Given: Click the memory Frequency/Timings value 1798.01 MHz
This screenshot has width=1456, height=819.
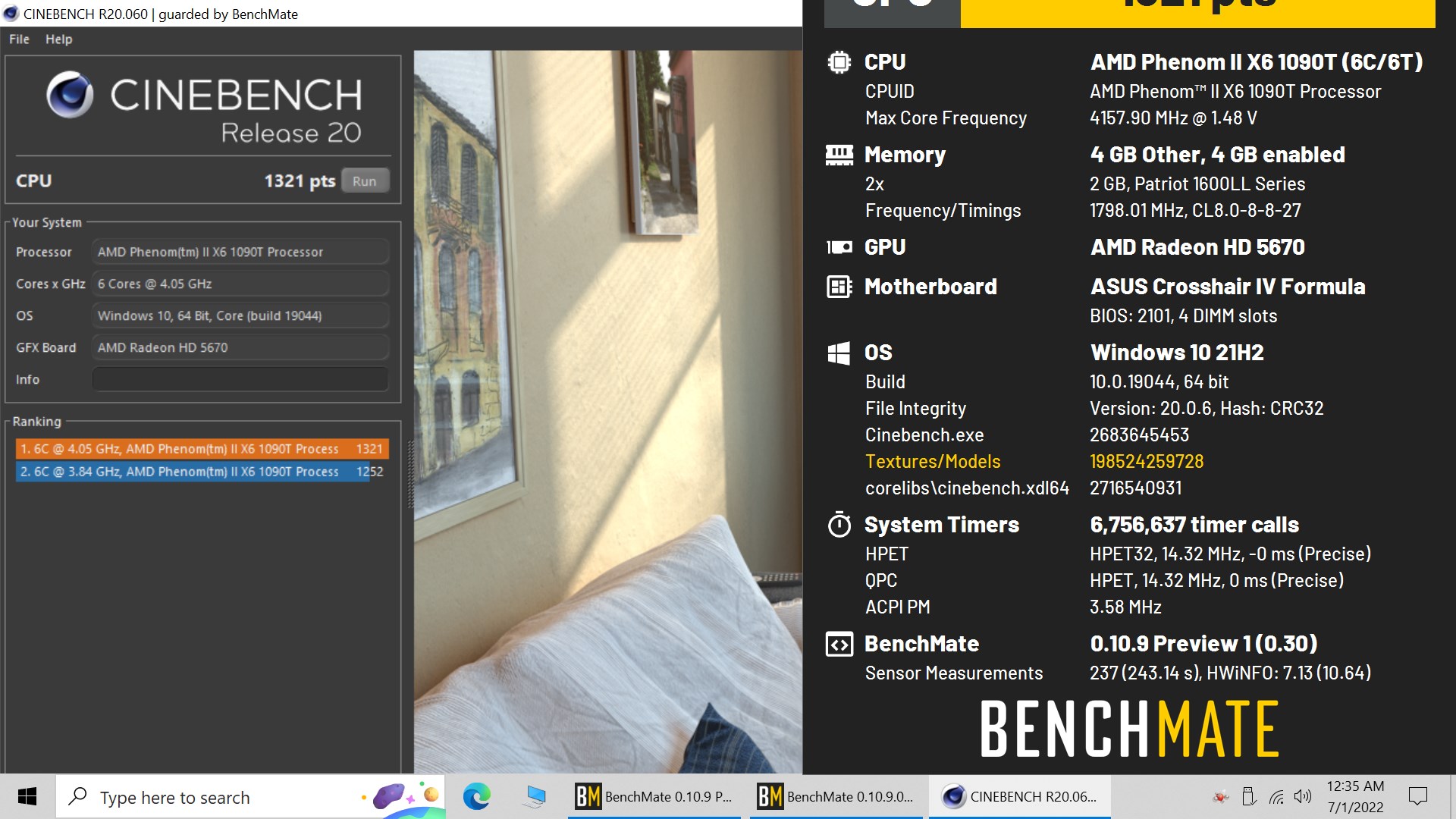Looking at the screenshot, I should [x=1195, y=210].
